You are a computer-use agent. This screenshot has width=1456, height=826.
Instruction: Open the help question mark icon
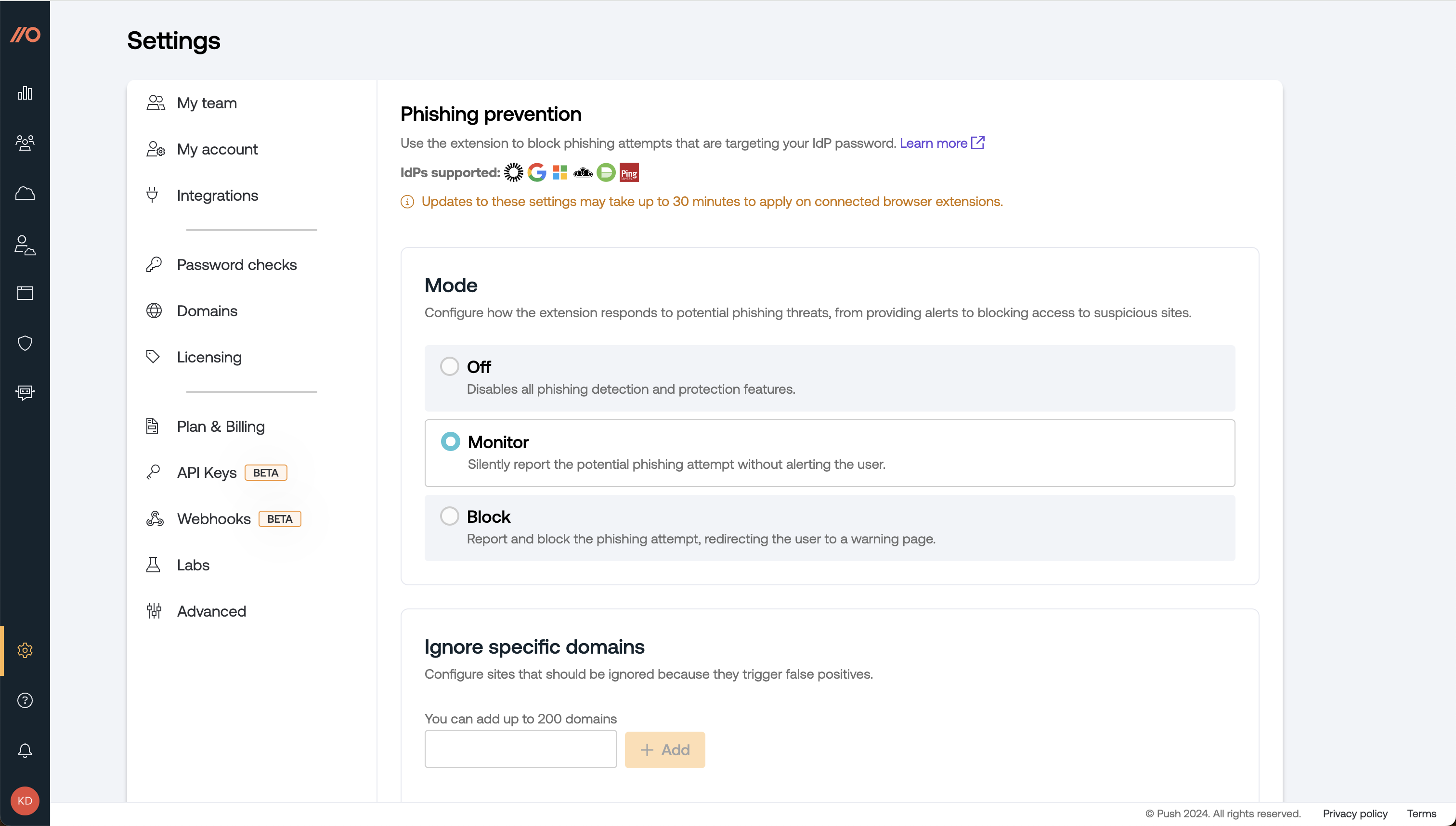(x=25, y=700)
